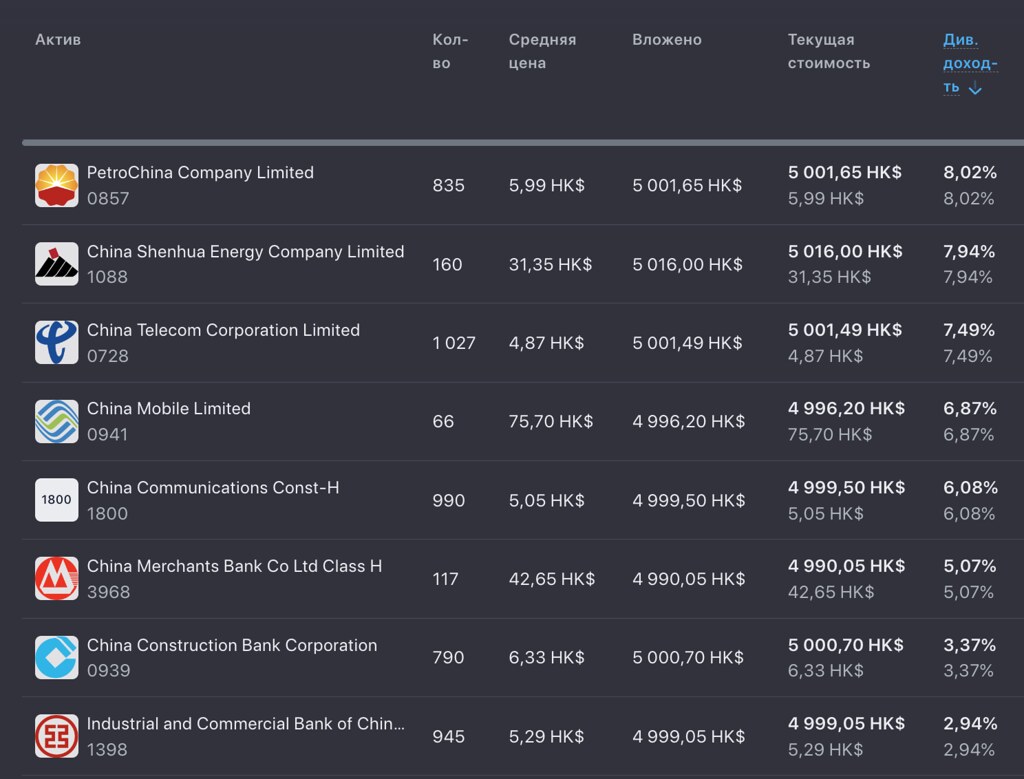Click ticker 3968
1024x779 pixels.
[x=108, y=592]
